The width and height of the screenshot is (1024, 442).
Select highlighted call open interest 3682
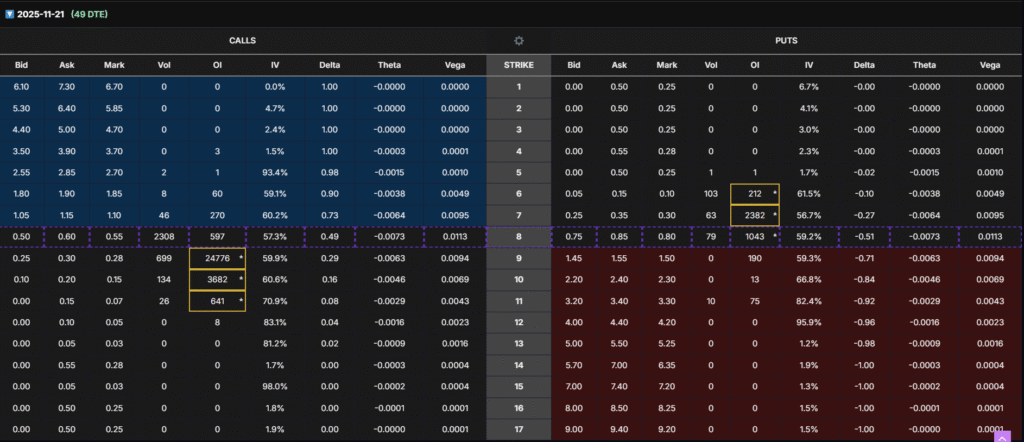(x=215, y=279)
